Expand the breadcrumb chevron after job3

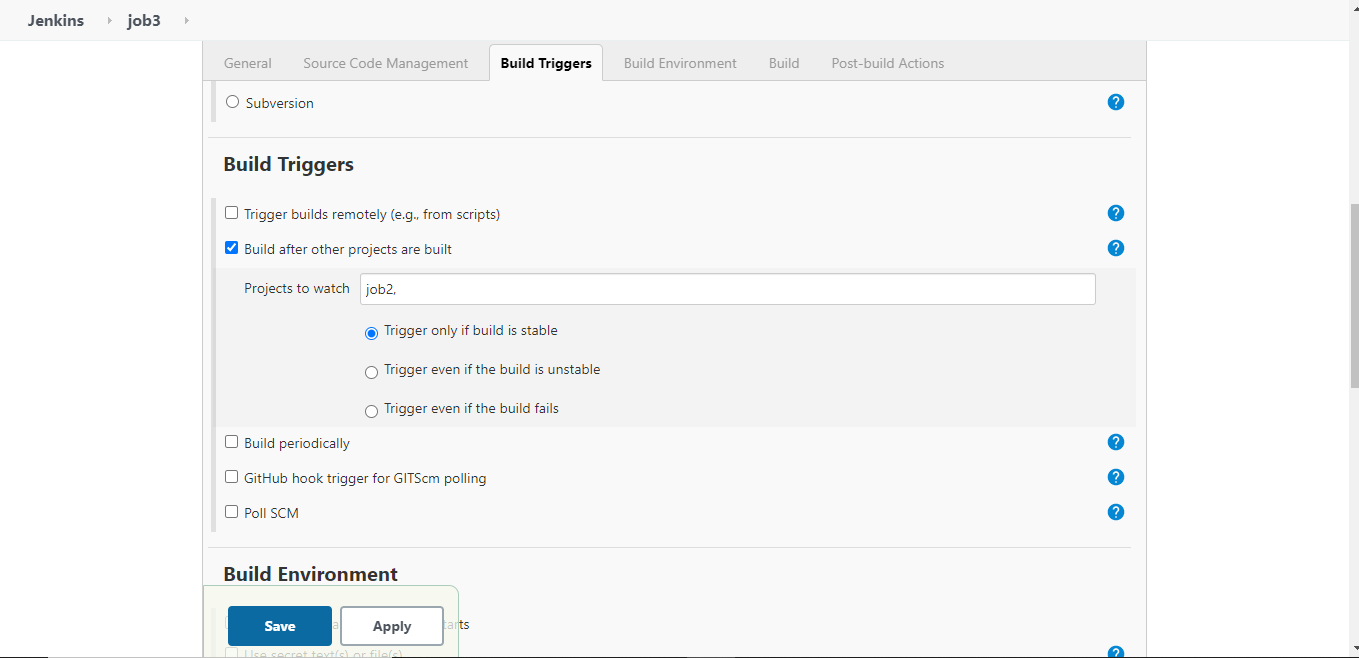click(x=186, y=20)
